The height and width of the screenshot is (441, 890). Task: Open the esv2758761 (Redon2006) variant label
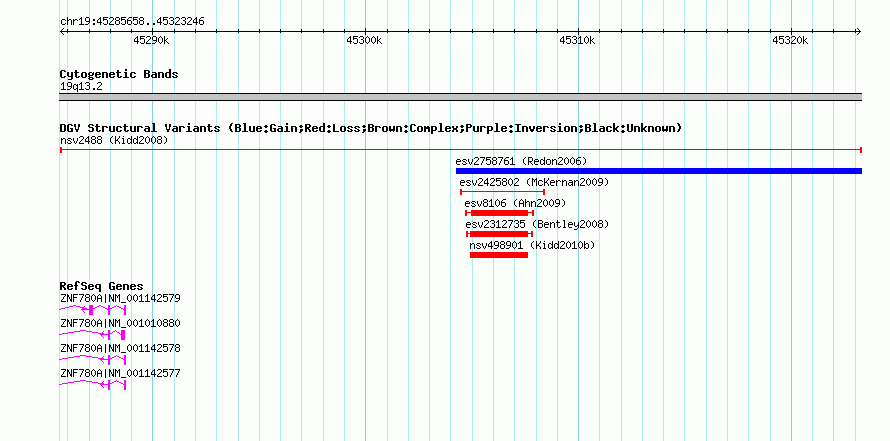click(x=521, y=162)
